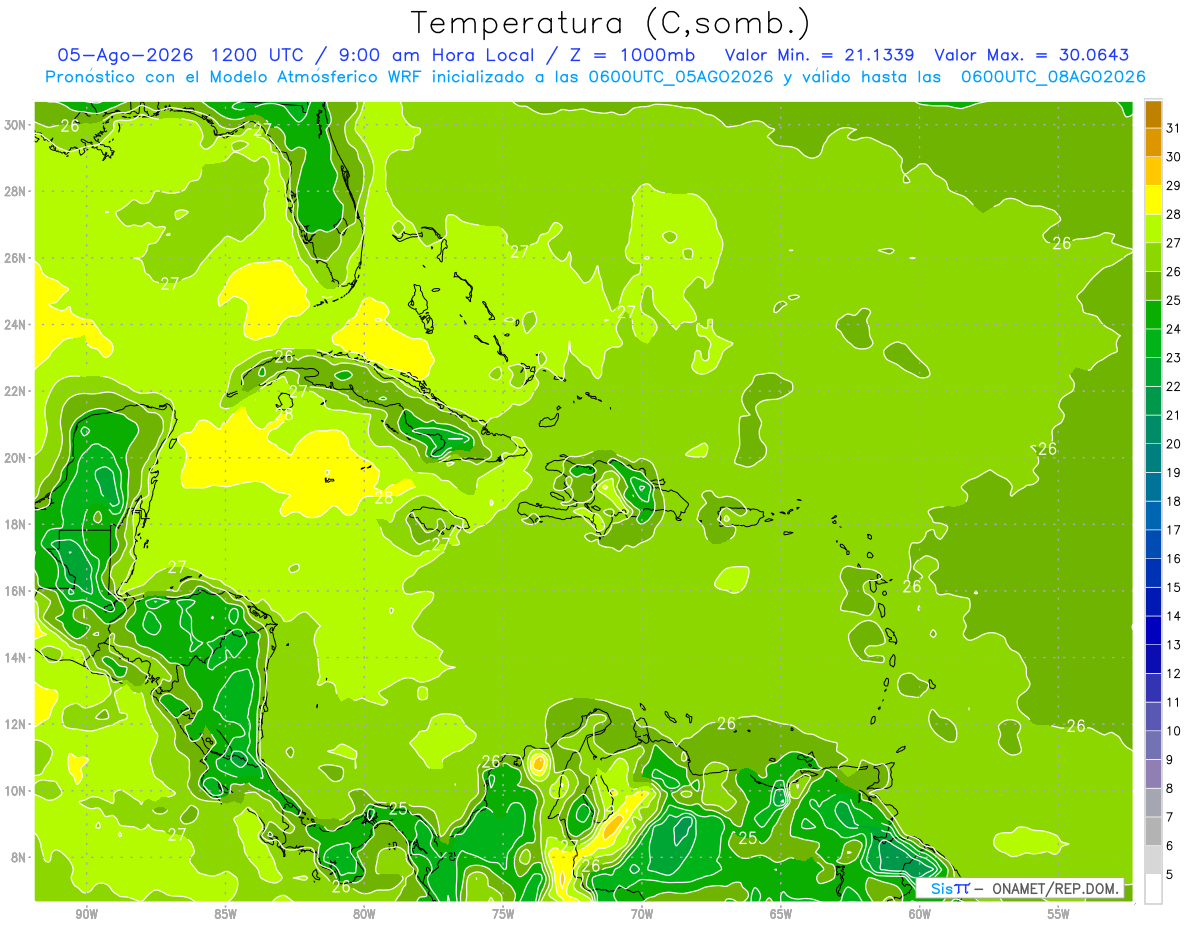Click the '27' colorbar scale label

click(1174, 242)
